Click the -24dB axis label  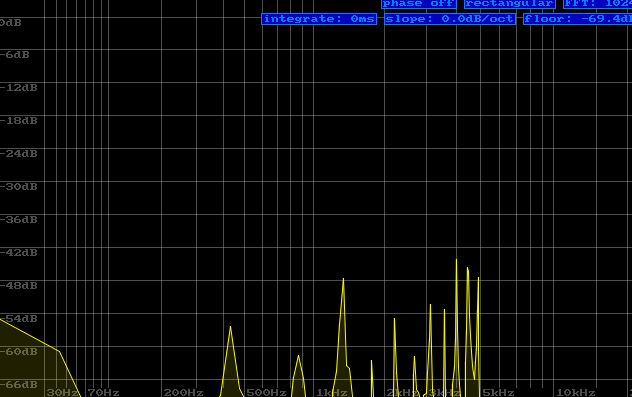point(19,154)
